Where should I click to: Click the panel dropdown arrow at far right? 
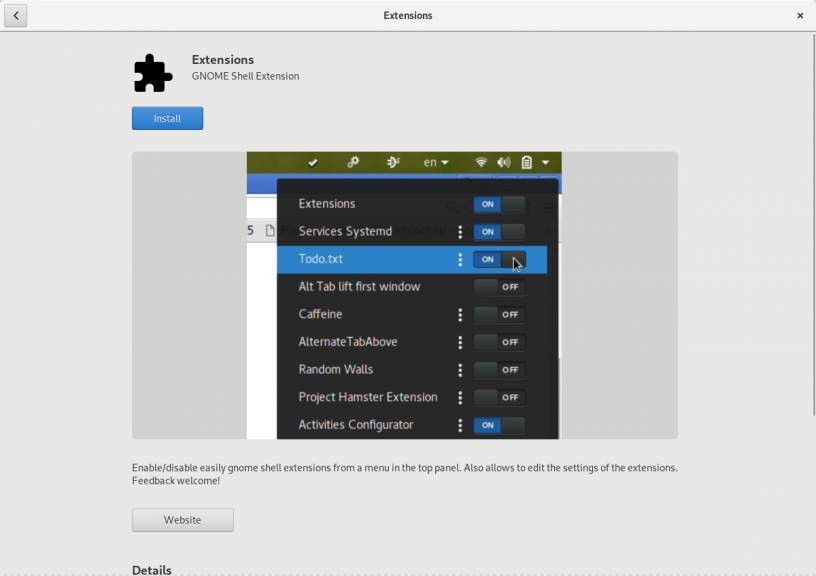546,162
